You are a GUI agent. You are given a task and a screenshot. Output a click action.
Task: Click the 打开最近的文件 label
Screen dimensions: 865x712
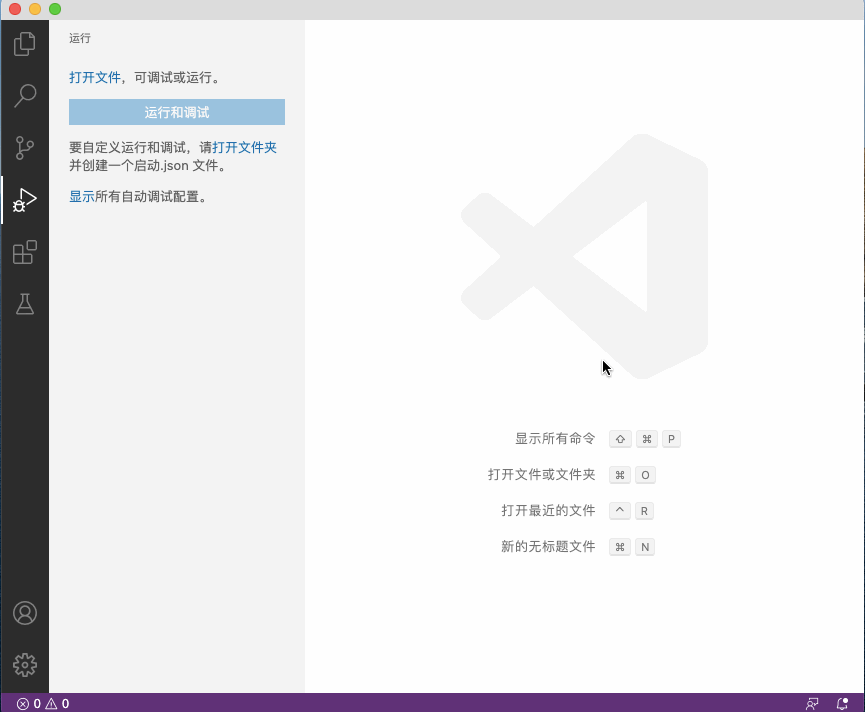[548, 510]
